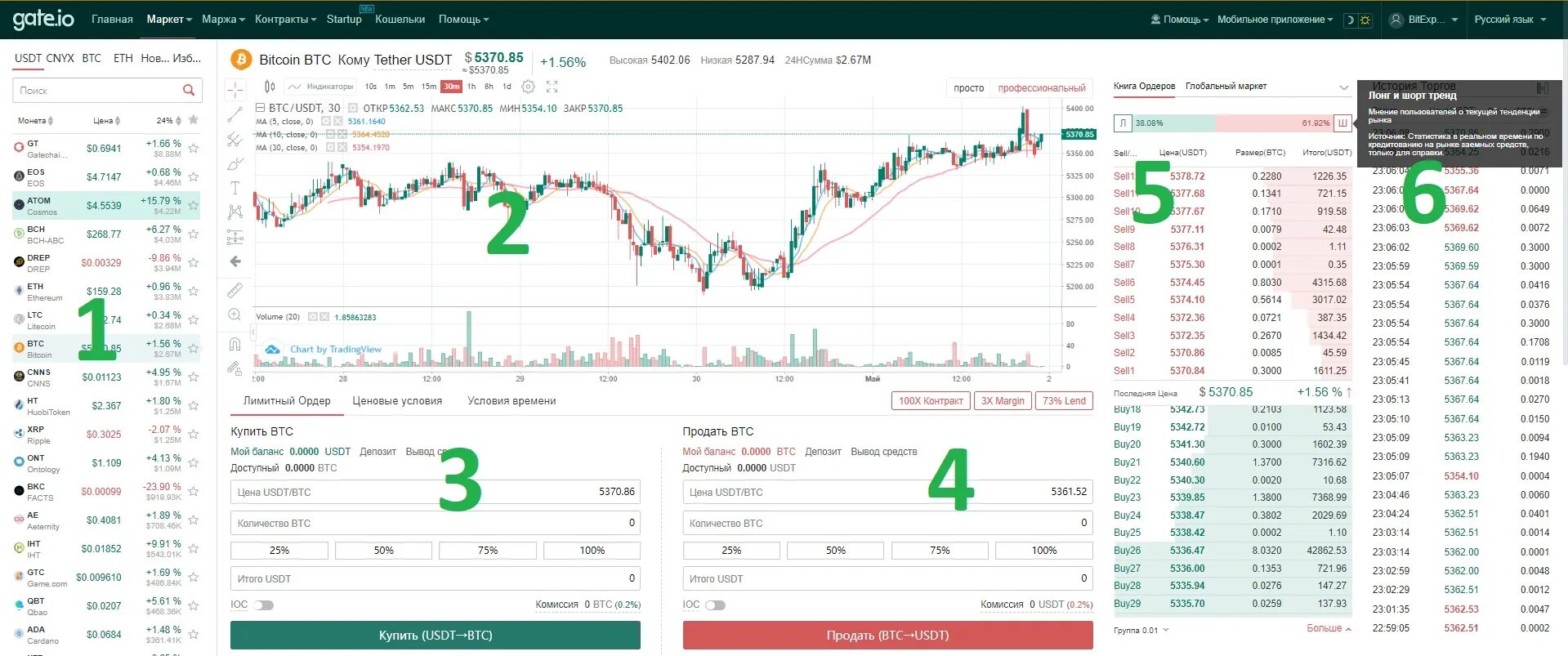Select the Ценовые условия tab
Viewport: 1568px width, 656px height.
tap(397, 401)
